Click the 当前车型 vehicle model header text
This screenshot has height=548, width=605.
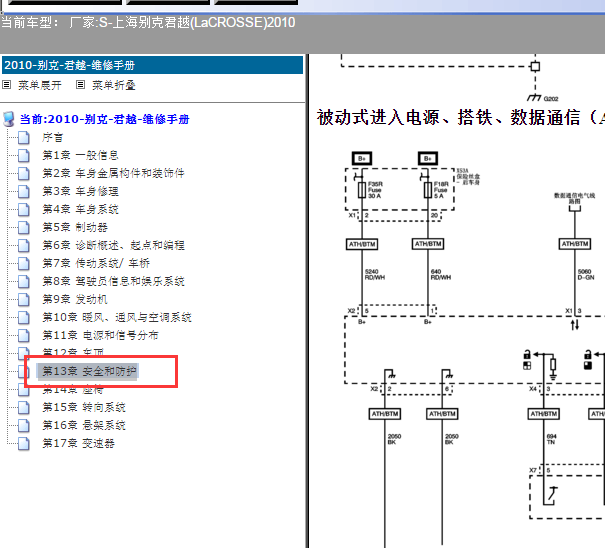[148, 22]
